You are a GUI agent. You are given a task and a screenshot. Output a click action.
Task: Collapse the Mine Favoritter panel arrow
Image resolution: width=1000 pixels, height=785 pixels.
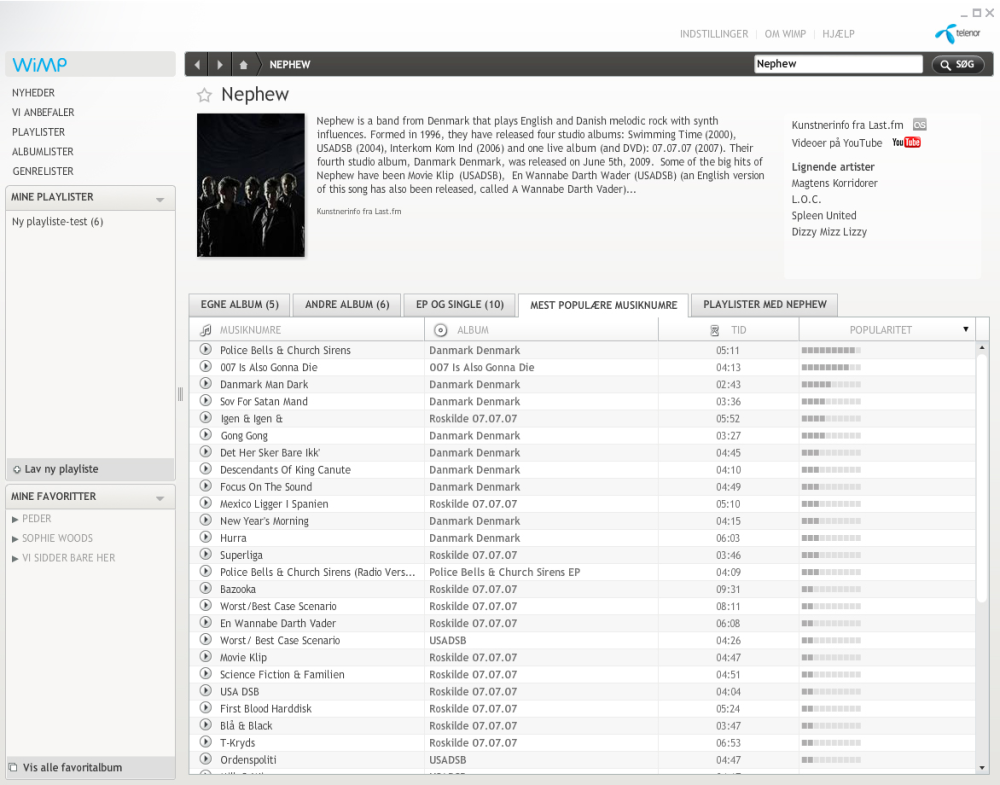[x=160, y=498]
